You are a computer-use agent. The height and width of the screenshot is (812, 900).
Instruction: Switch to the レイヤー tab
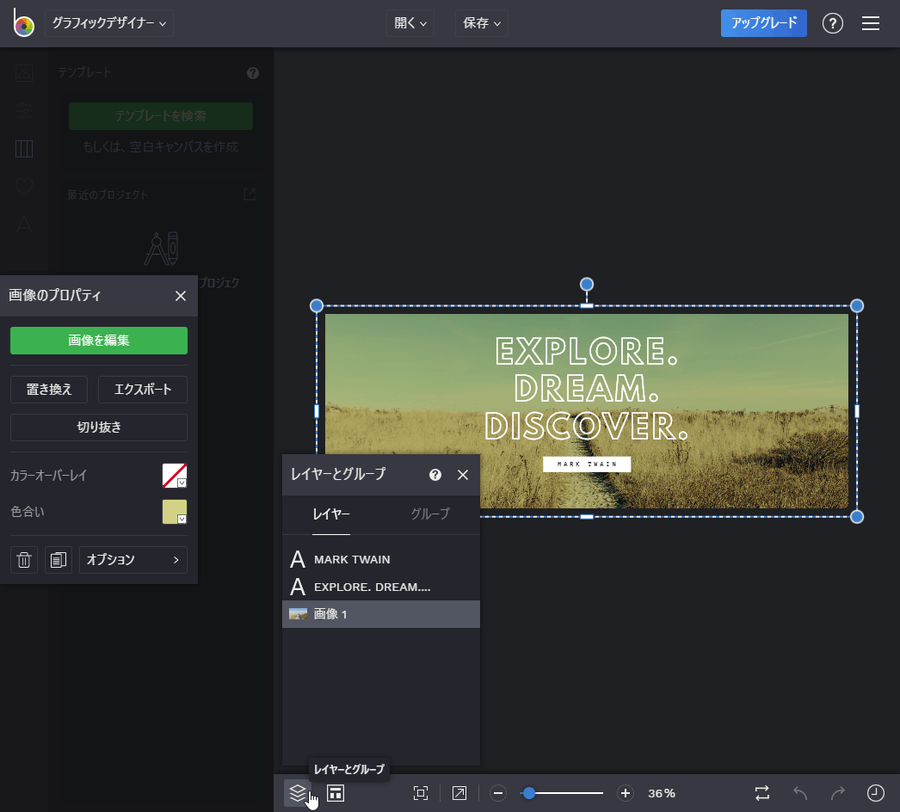(x=331, y=514)
